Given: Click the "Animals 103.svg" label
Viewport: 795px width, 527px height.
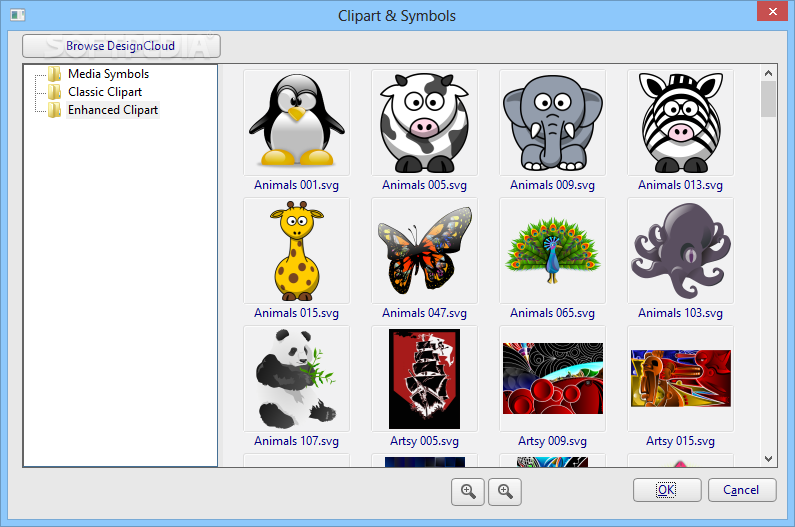Looking at the screenshot, I should (x=680, y=313).
